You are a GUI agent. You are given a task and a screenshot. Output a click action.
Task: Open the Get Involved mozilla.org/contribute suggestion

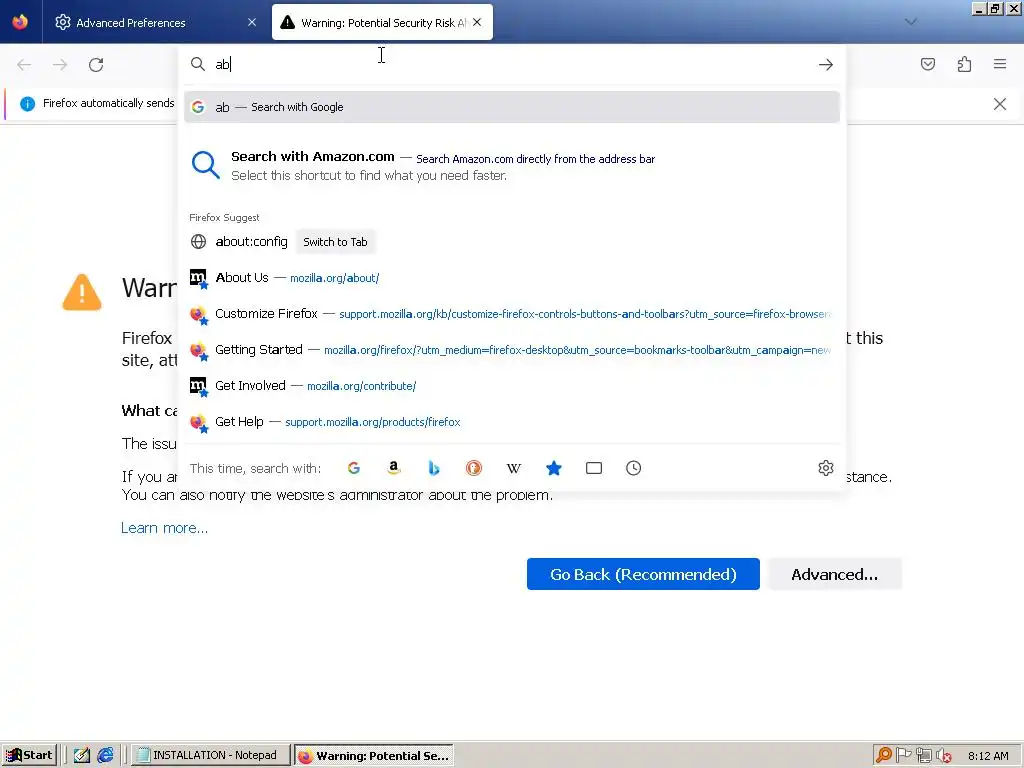click(x=512, y=385)
